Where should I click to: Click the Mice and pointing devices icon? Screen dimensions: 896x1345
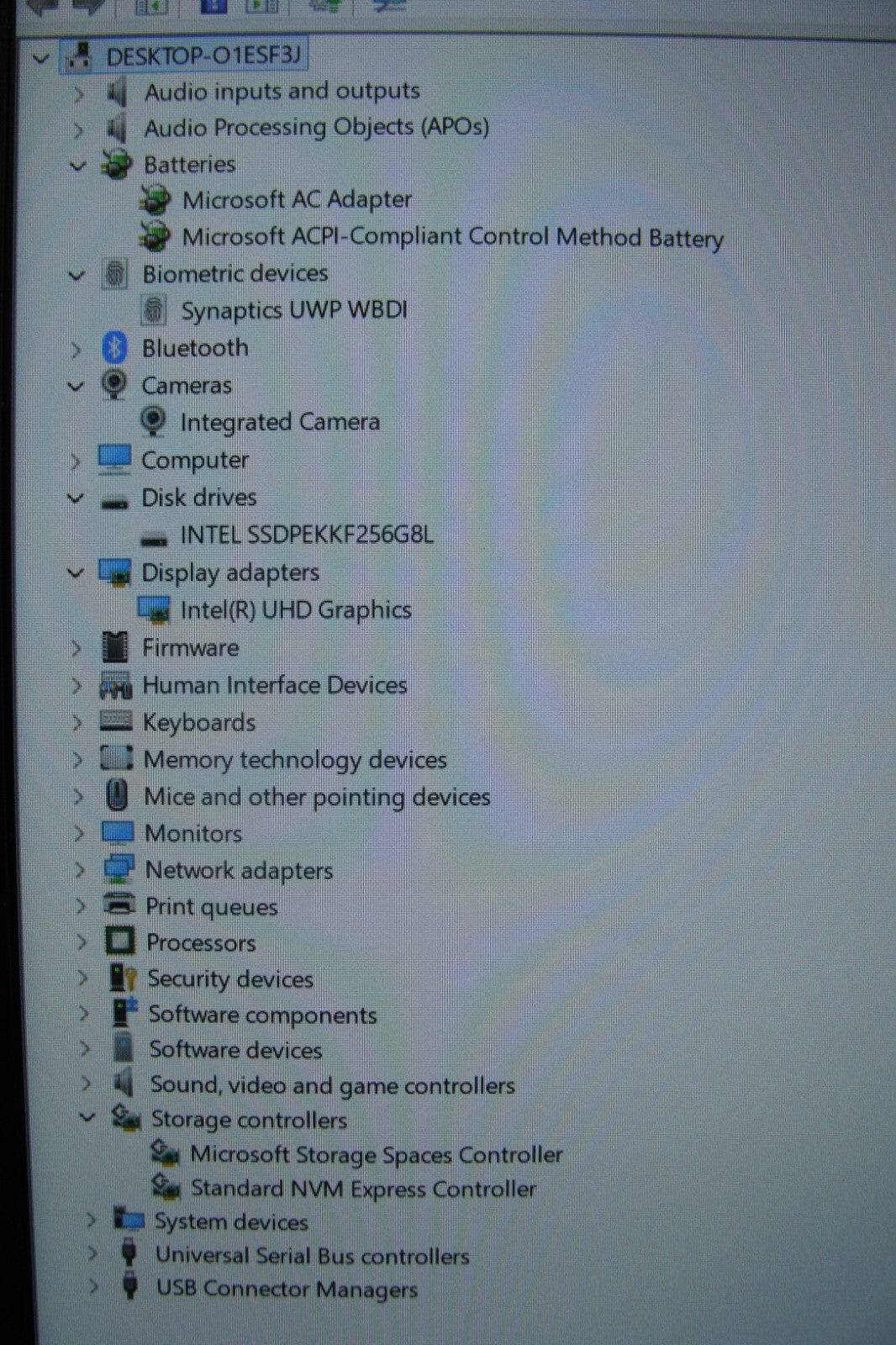tap(117, 795)
